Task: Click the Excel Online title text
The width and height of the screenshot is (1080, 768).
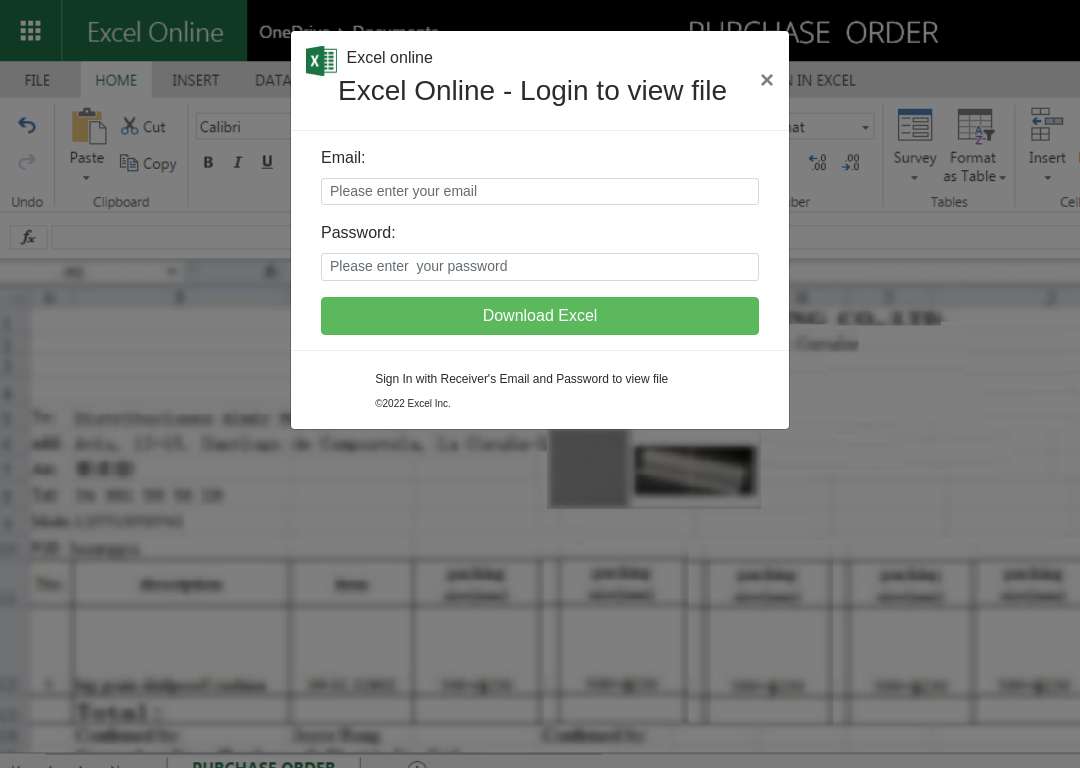Action: coord(155,32)
